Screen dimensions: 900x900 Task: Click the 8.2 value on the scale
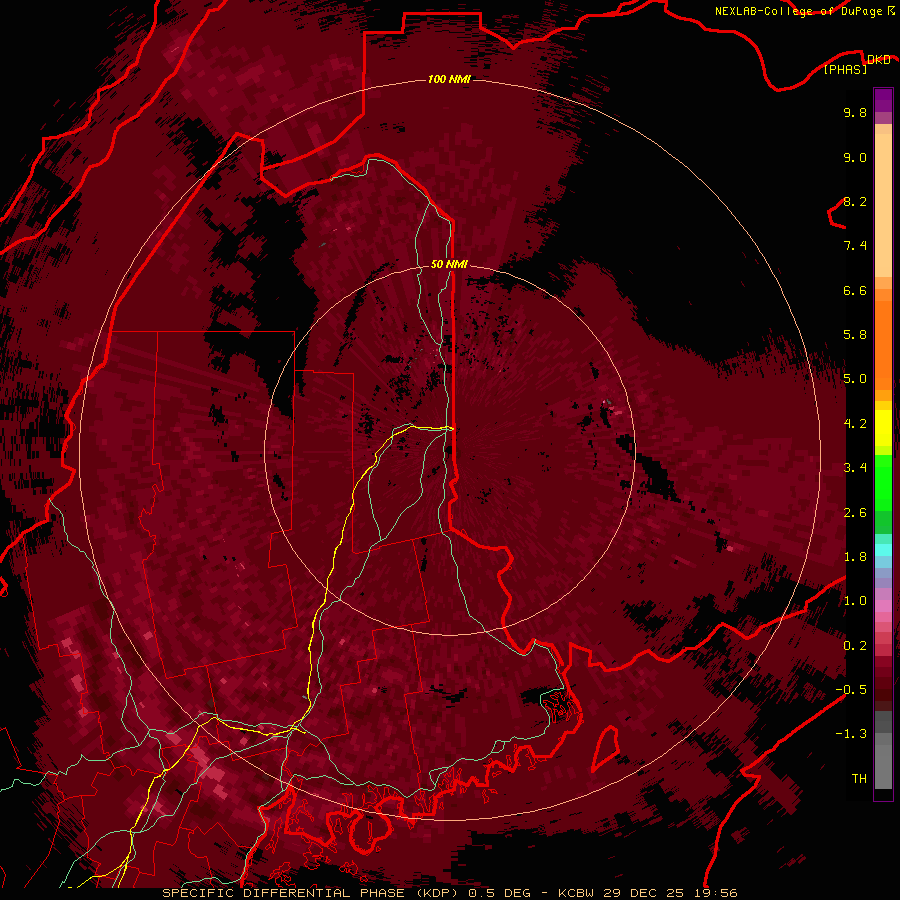(855, 201)
